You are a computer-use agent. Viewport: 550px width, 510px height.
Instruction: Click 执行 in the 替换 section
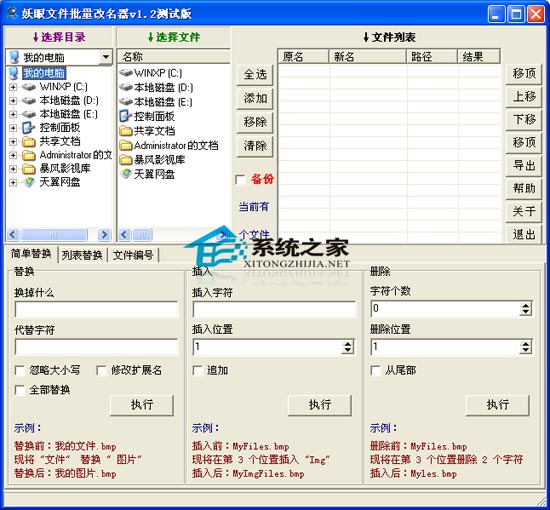tap(142, 405)
